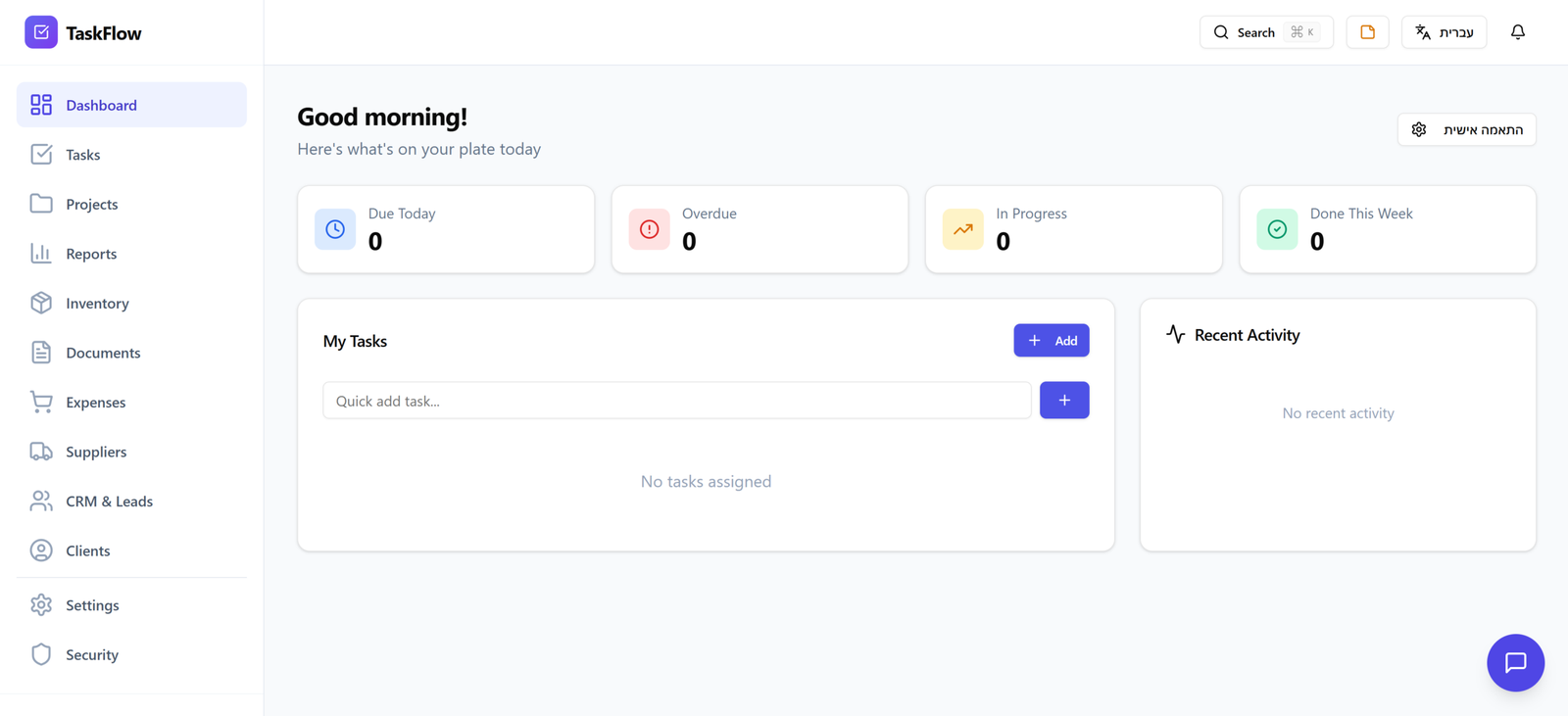
Task: Focus the Quick add task field
Action: (676, 401)
